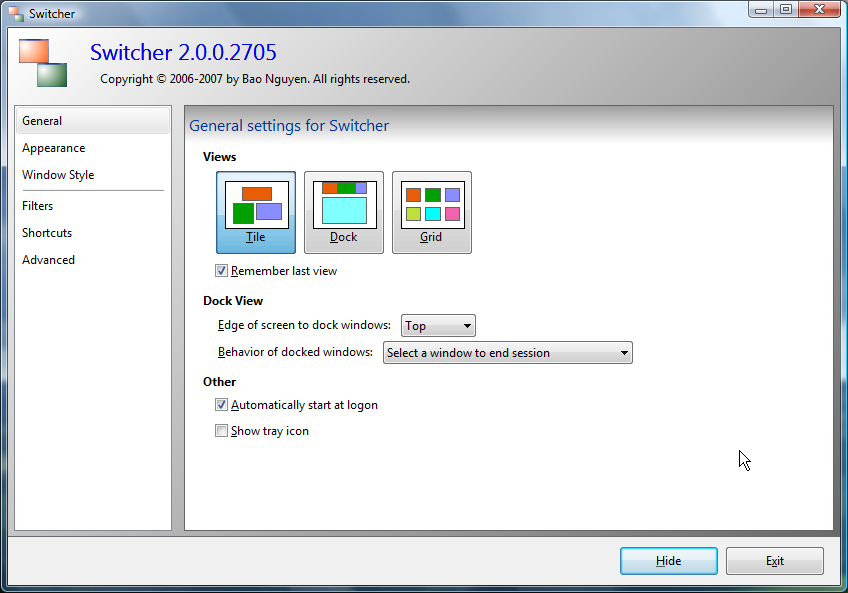Screen dimensions: 848x593
Task: Switch to Appearance settings
Action: tap(93, 148)
